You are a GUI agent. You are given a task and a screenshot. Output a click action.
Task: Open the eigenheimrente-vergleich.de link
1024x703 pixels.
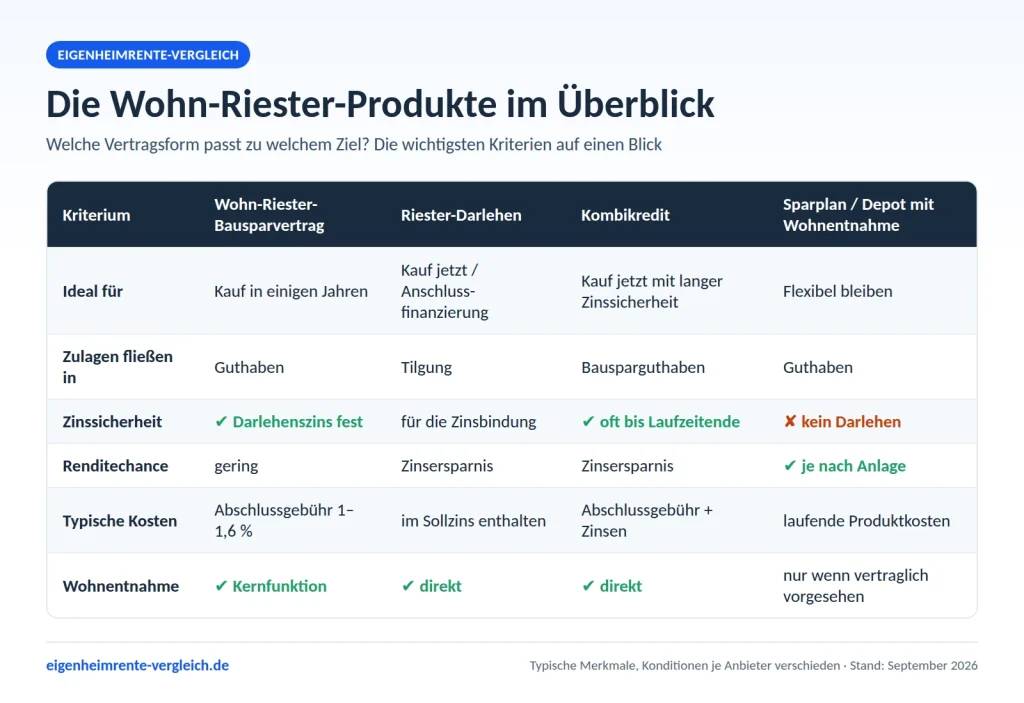(x=137, y=665)
